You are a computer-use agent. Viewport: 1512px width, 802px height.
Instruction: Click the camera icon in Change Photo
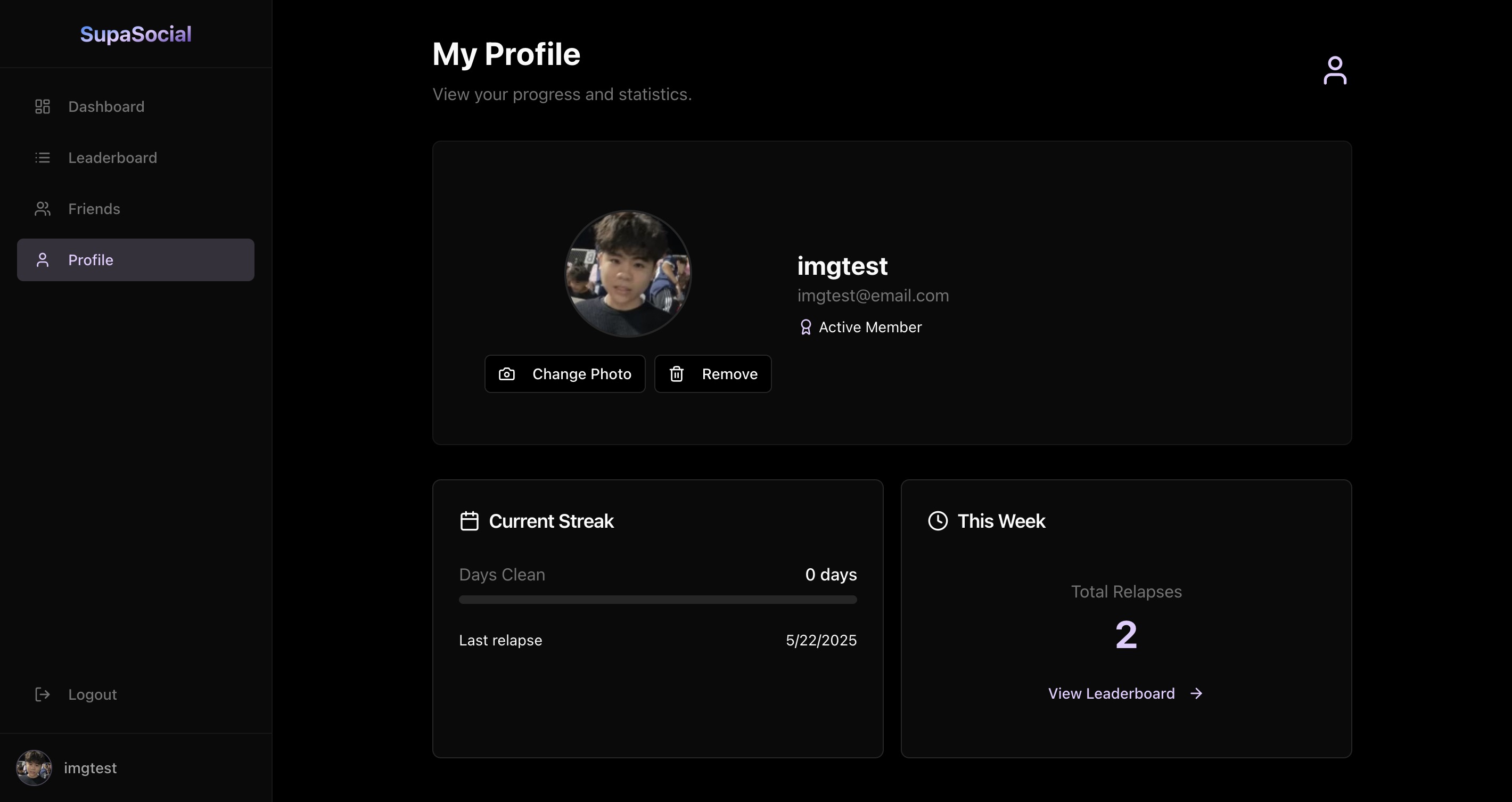[x=506, y=374]
